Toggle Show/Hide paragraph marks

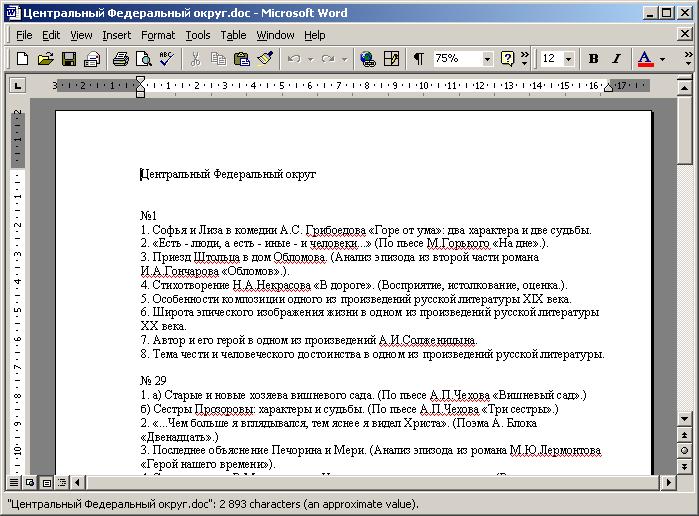[418, 59]
